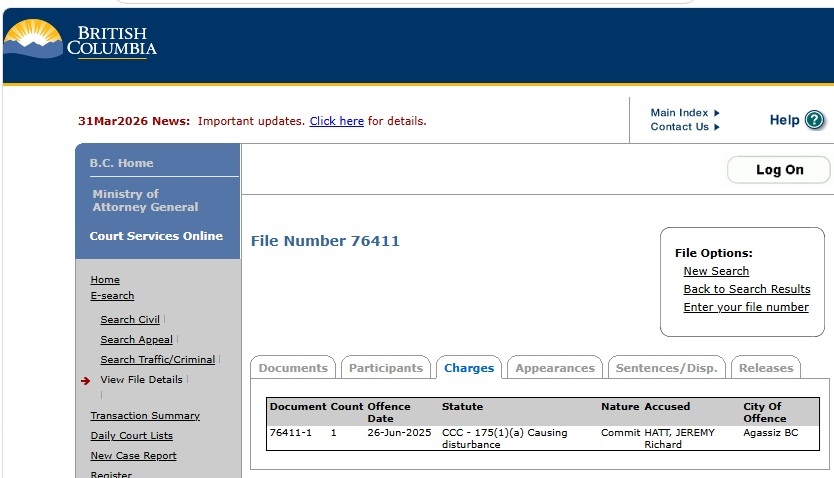Screen dimensions: 834x478
Task: Click city cell 'Agassiz BC'
Action: (x=770, y=433)
